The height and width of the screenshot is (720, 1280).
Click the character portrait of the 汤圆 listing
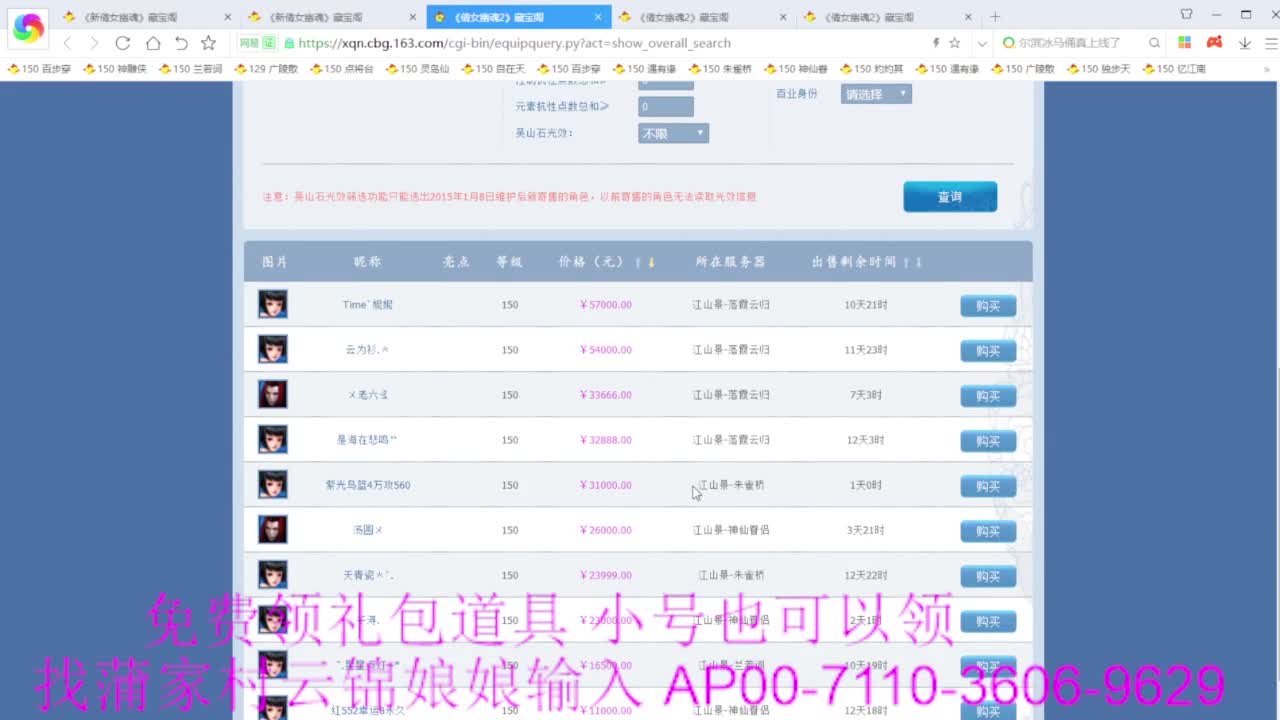point(272,530)
